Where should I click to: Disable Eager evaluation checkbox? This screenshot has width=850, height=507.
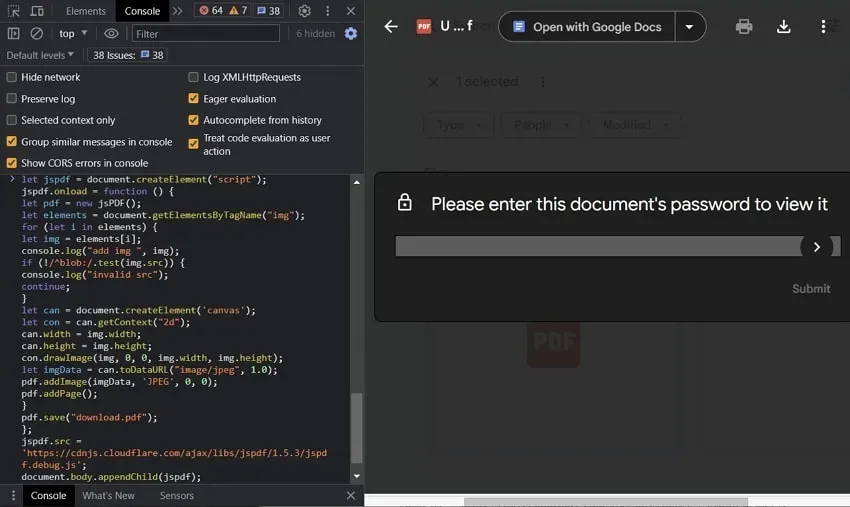[194, 99]
